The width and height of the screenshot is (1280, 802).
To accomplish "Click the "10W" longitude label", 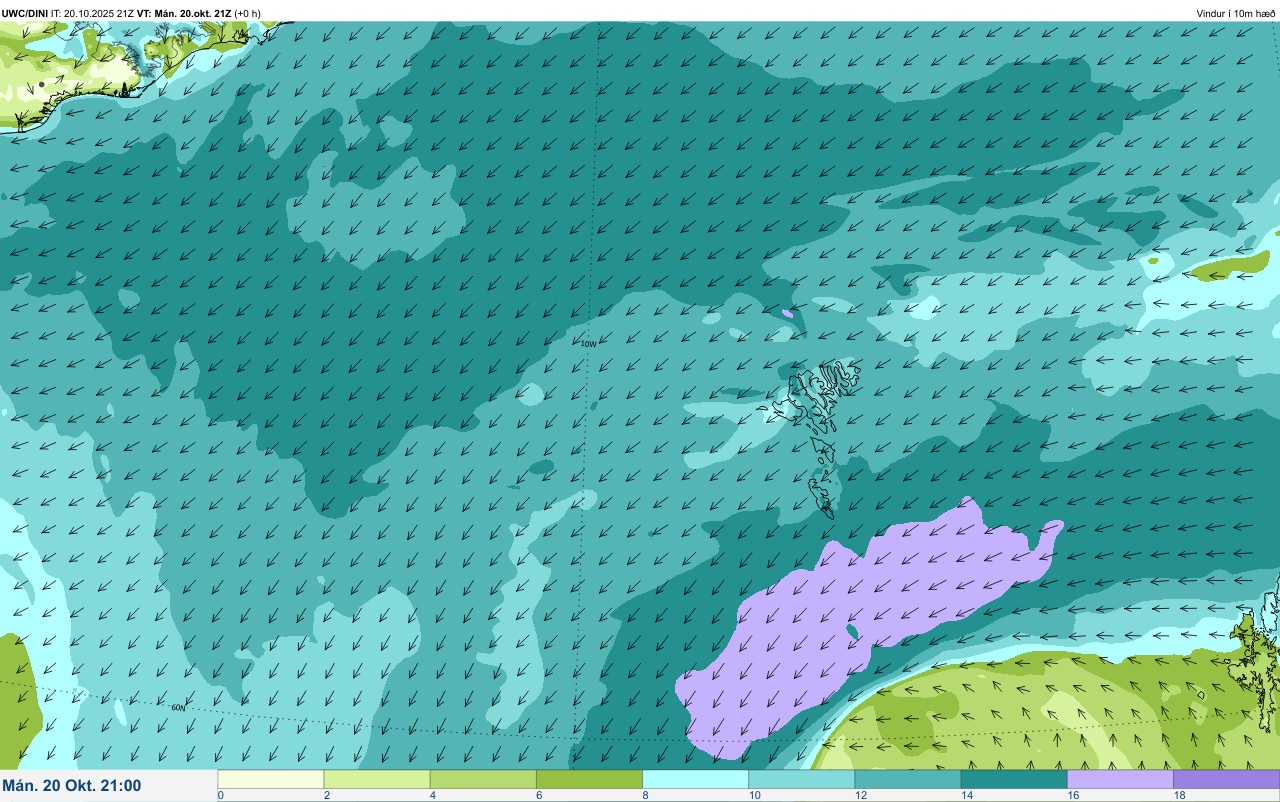I will [x=588, y=344].
